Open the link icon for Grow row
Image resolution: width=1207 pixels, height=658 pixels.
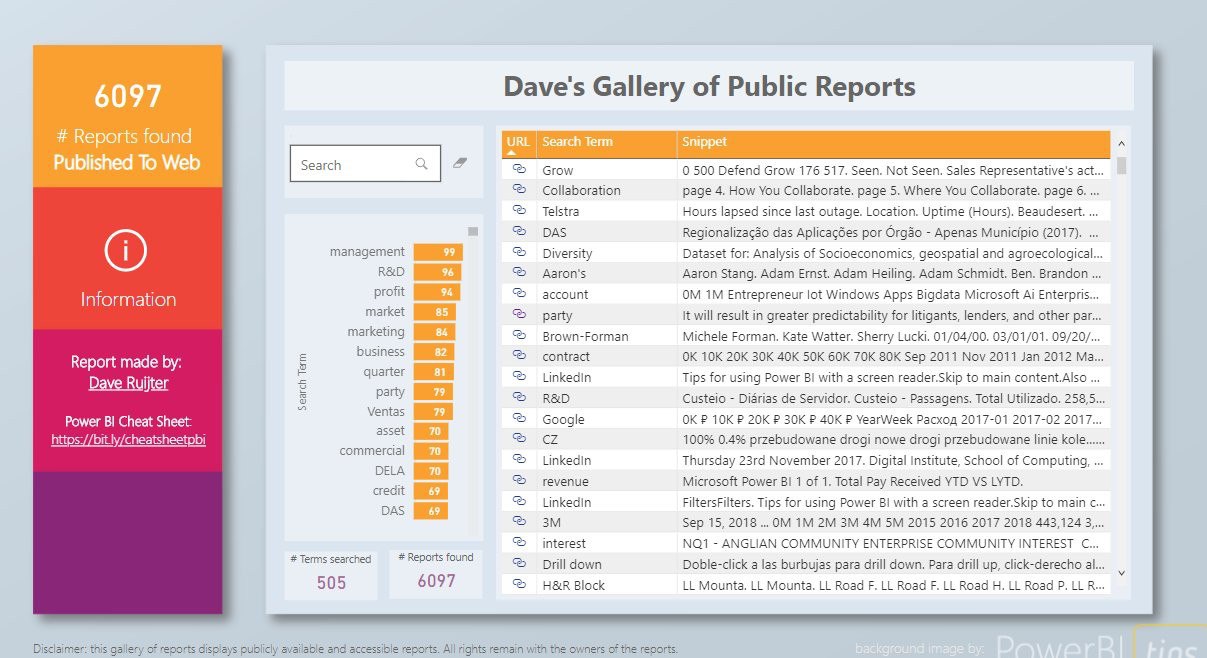(x=519, y=170)
